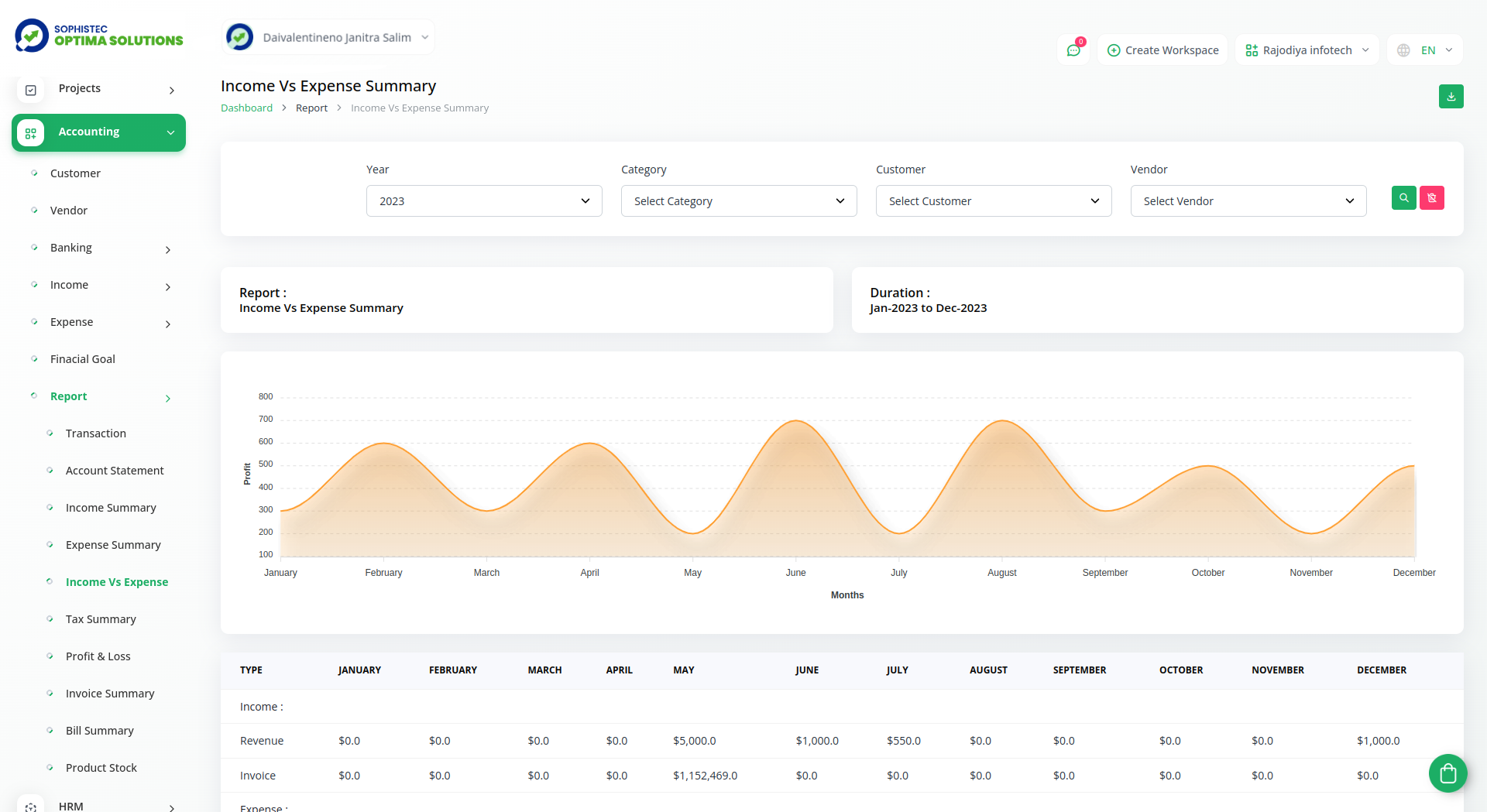Follow the Dashboard breadcrumb link
Viewport: 1487px width, 812px height.
pyautogui.click(x=246, y=108)
